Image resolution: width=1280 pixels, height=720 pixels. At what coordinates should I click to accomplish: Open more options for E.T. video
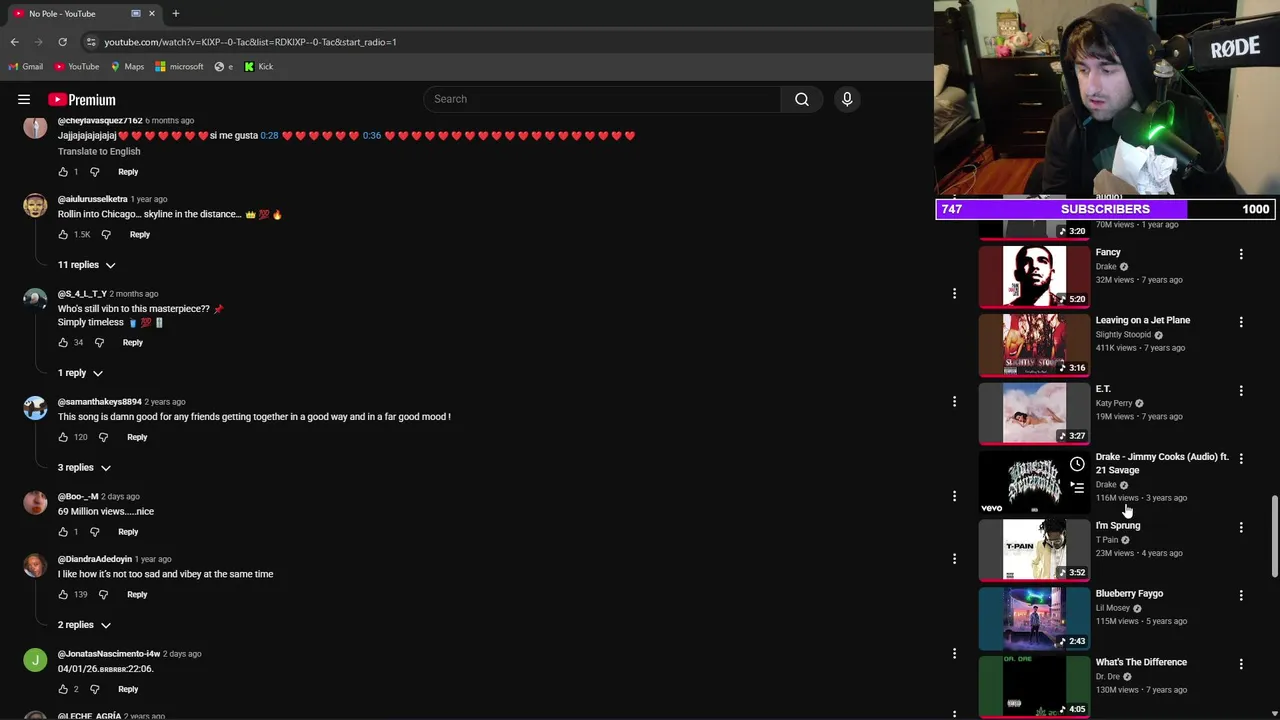coord(1241,391)
